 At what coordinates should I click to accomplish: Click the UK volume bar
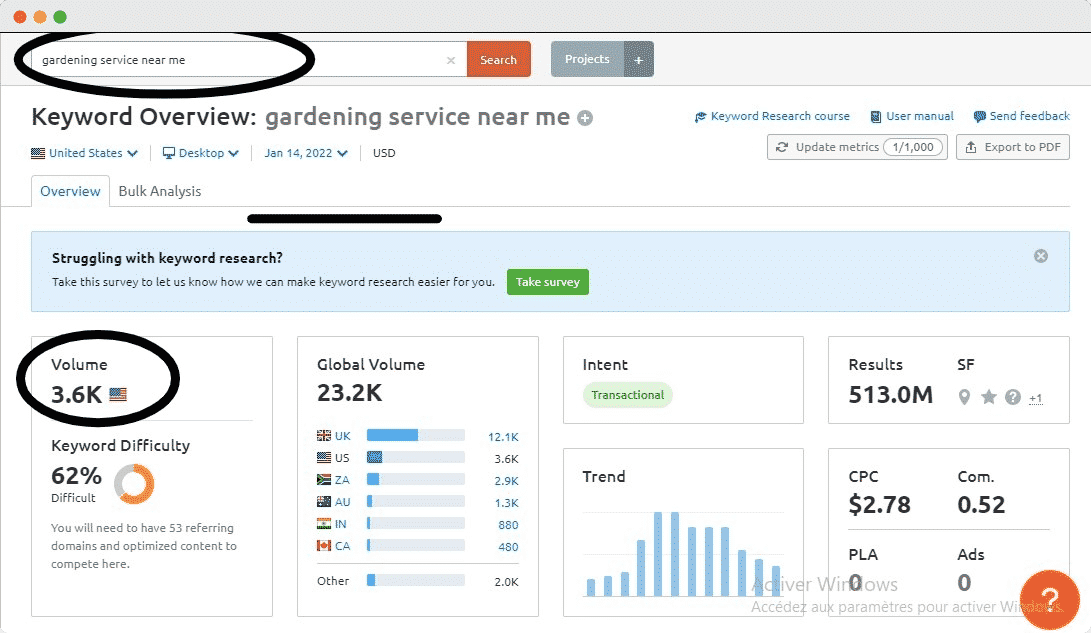click(415, 435)
